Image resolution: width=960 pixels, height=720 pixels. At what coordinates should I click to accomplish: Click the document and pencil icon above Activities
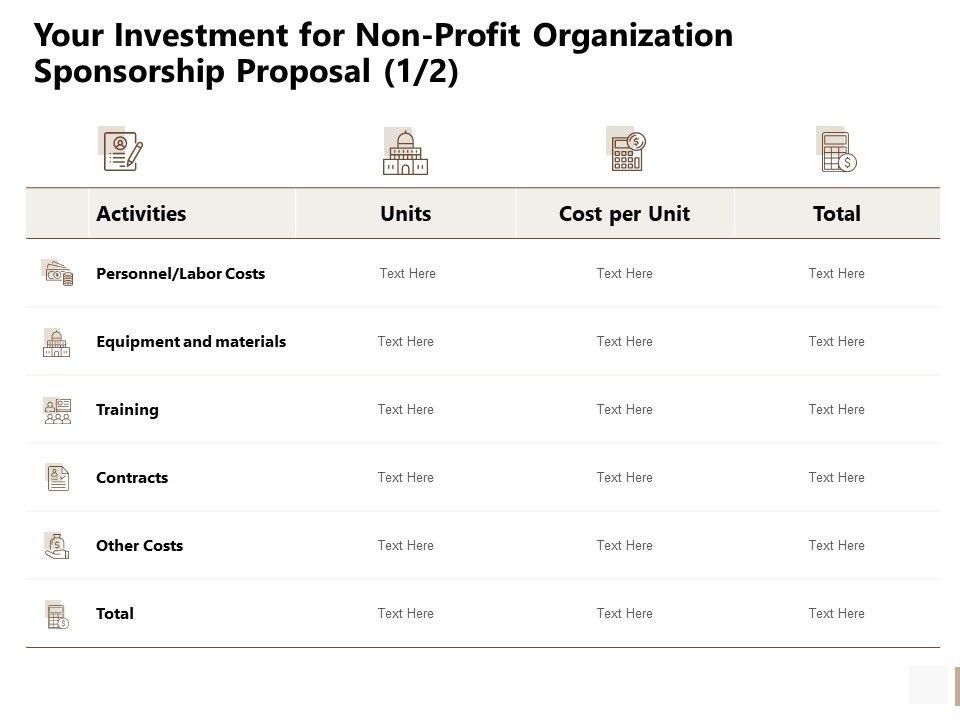click(122, 149)
